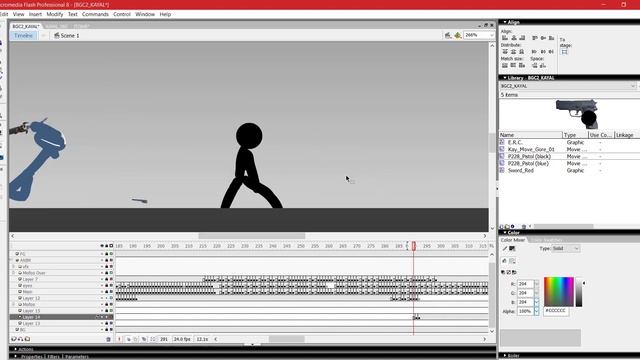Screen dimensions: 640x360
Task: Toggle outline square of FG layer
Action: pyautogui.click(x=111, y=254)
